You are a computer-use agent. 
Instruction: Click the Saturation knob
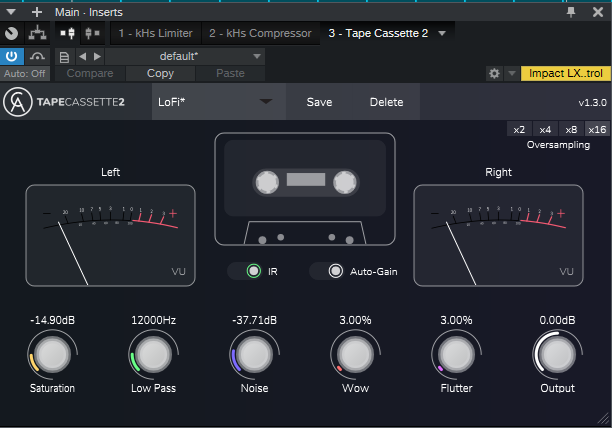tap(52, 353)
